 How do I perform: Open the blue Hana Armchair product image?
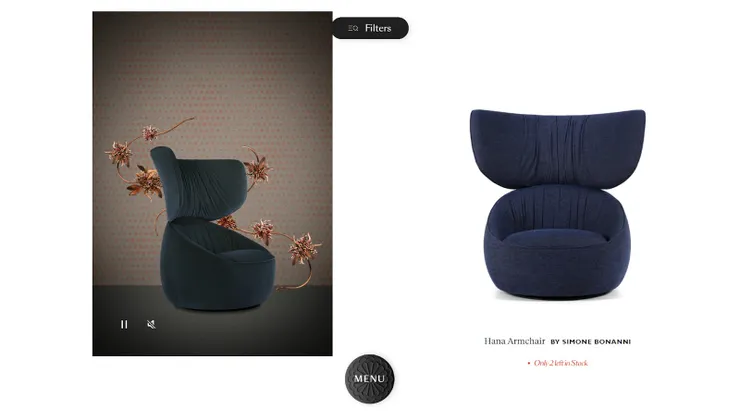pos(557,204)
